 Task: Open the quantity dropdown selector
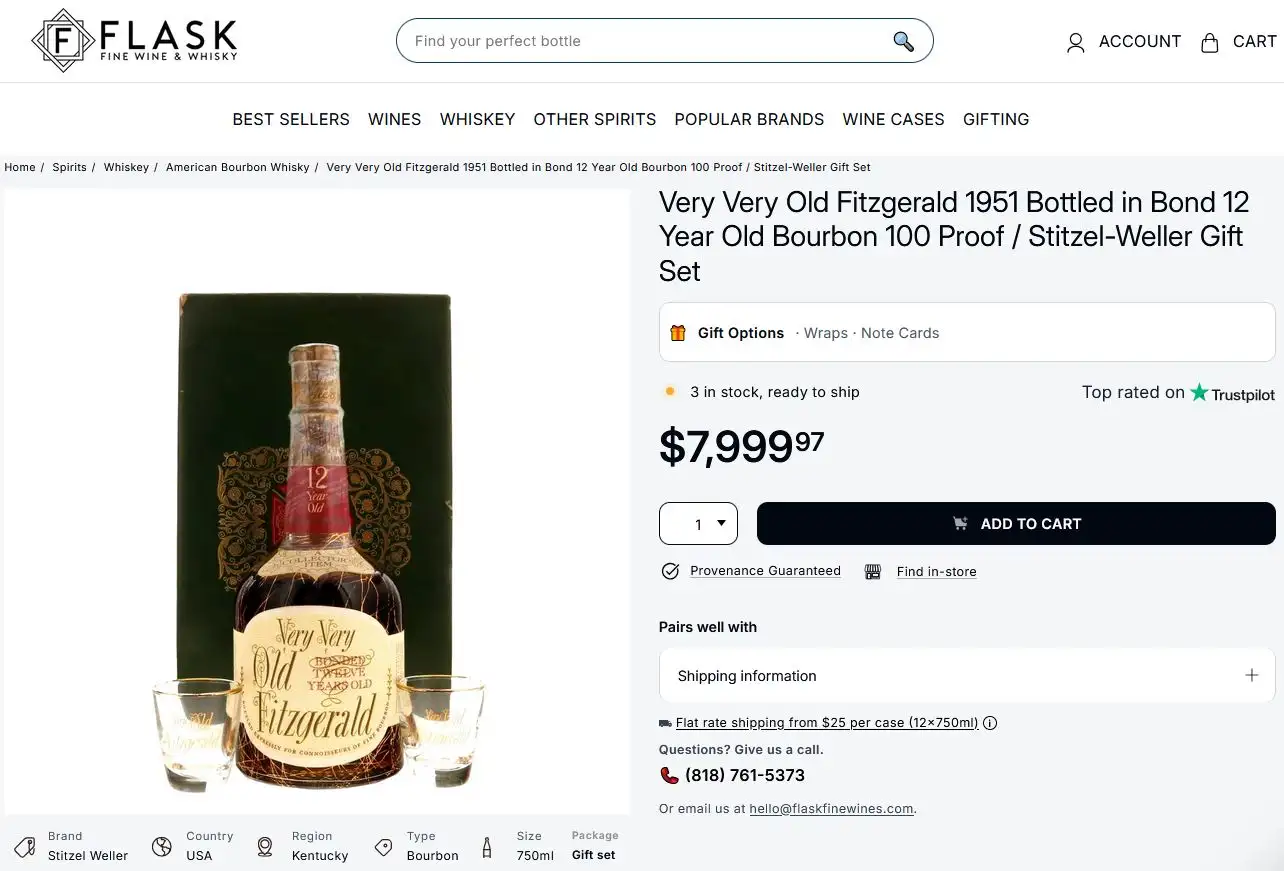tap(698, 524)
